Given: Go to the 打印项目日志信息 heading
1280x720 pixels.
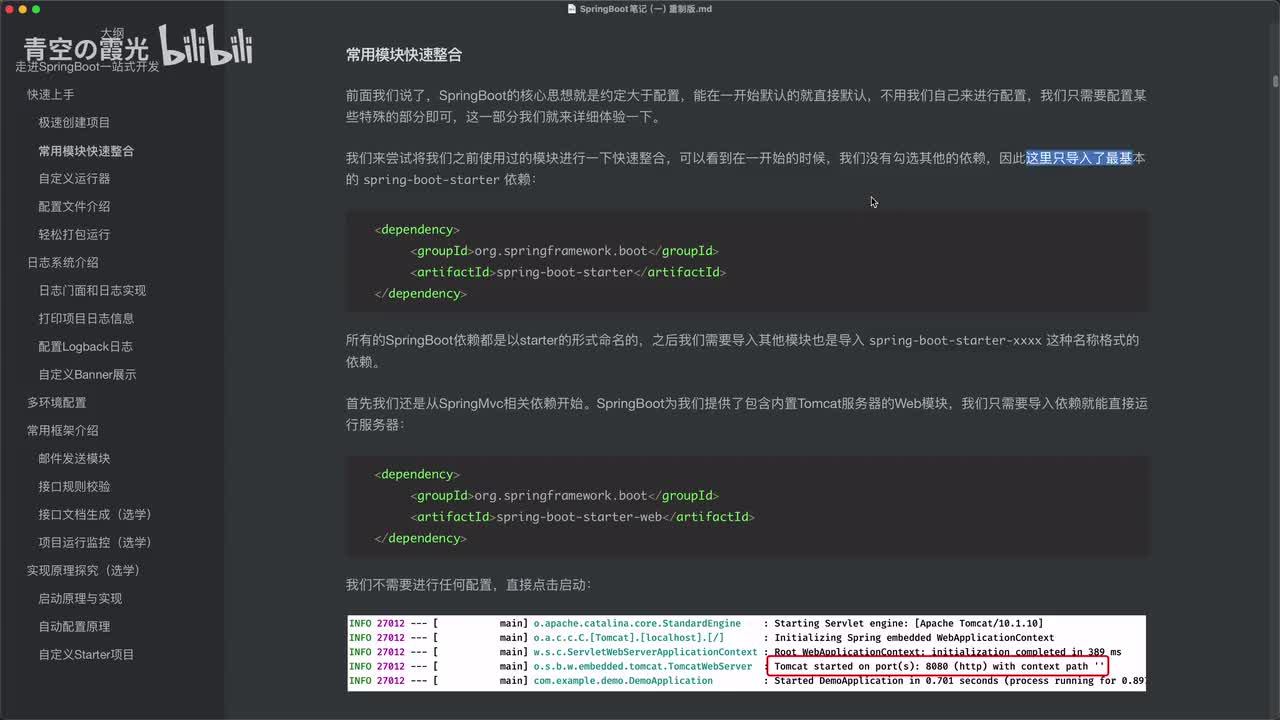Looking at the screenshot, I should point(87,319).
